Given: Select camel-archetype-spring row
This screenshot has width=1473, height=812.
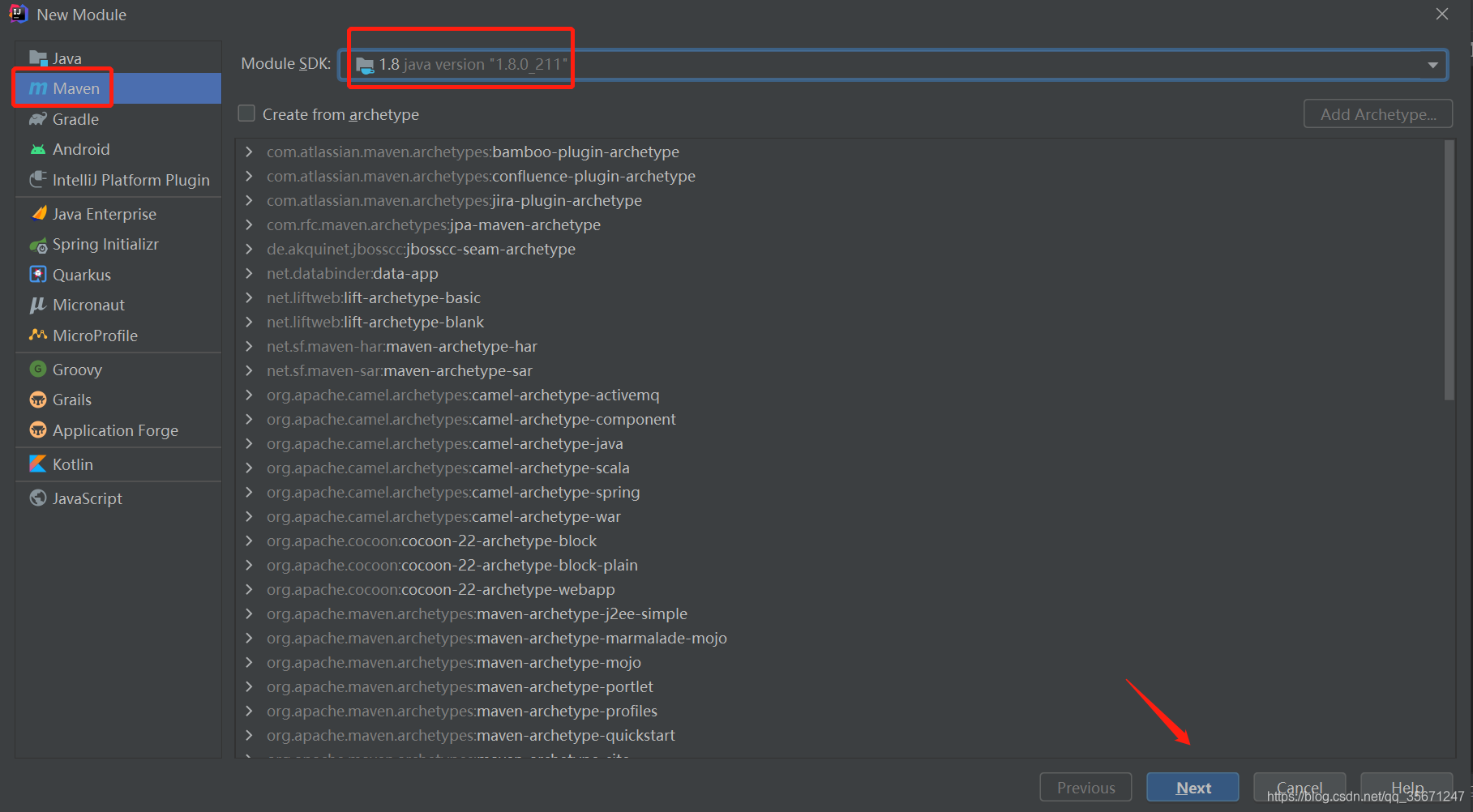Looking at the screenshot, I should pyautogui.click(x=840, y=492).
